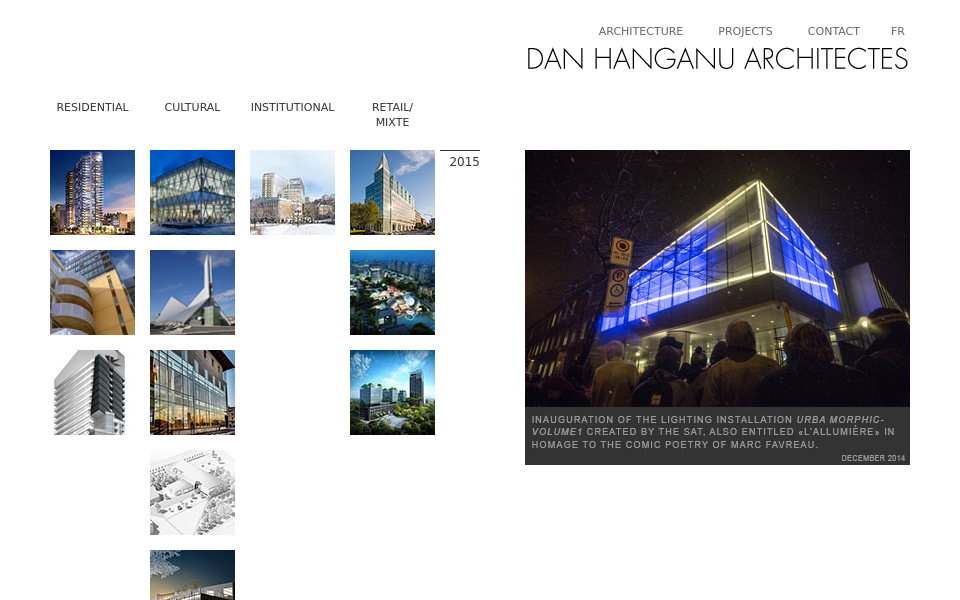Screen dimensions: 960x600
Task: Open the pointed-roof retail building thumbnail
Action: coord(392,192)
